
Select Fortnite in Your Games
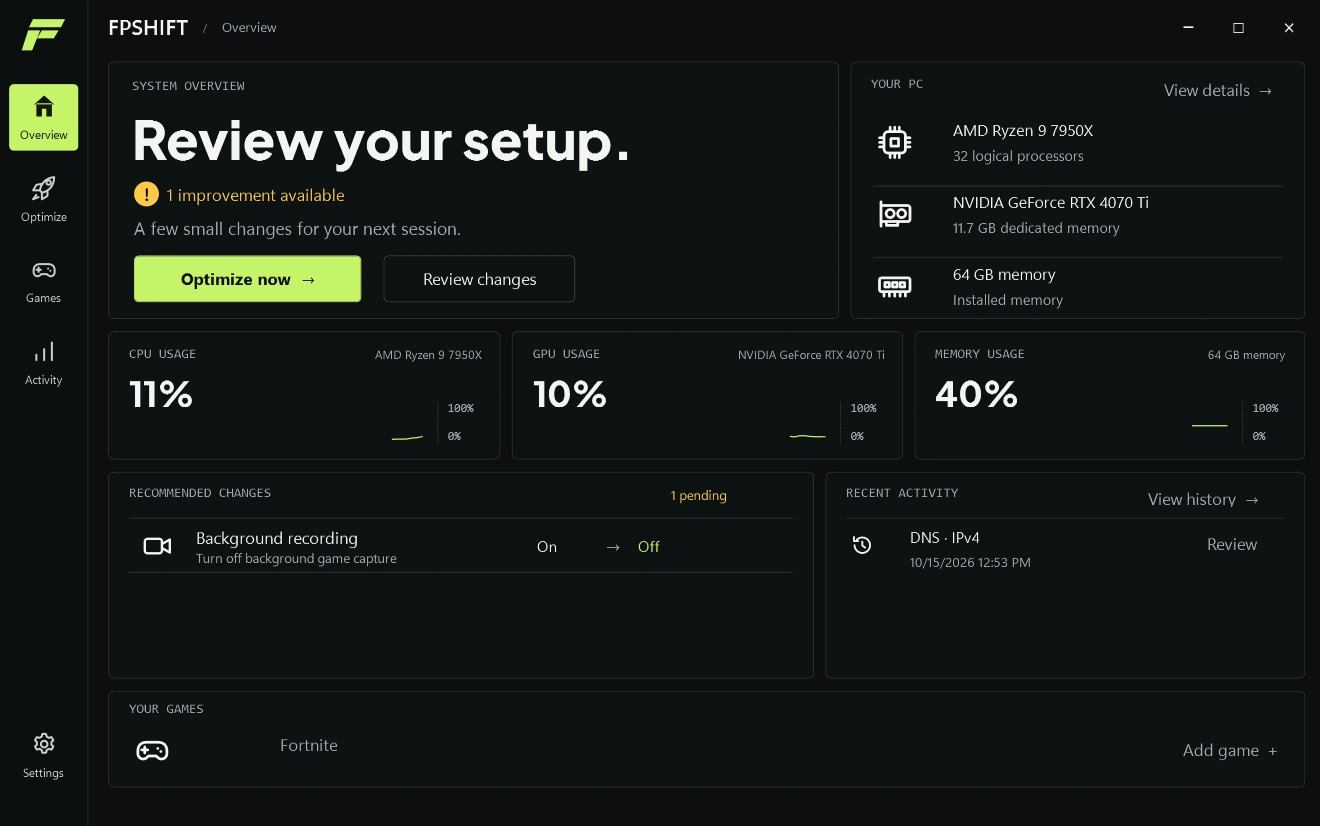(309, 745)
